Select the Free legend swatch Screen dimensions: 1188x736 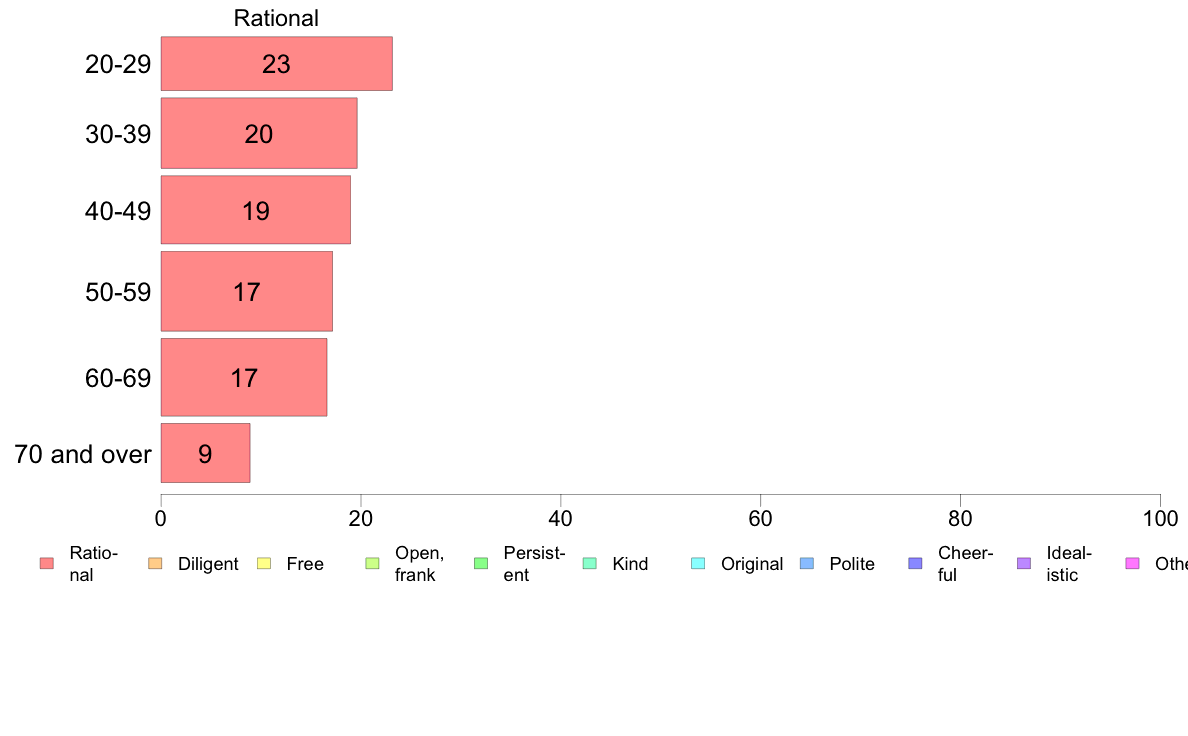[264, 563]
